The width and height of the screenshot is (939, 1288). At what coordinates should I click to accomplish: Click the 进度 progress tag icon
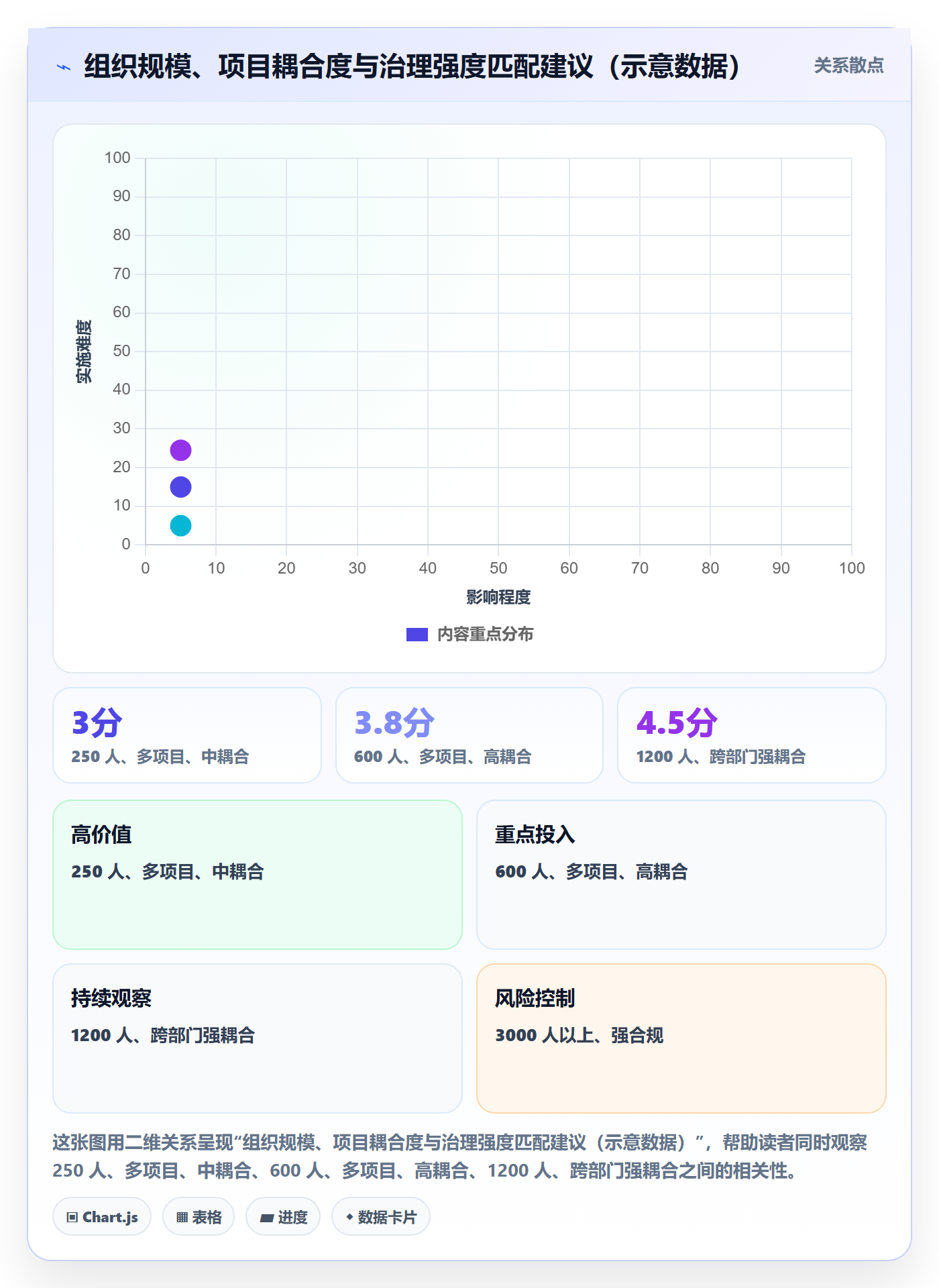(267, 1218)
